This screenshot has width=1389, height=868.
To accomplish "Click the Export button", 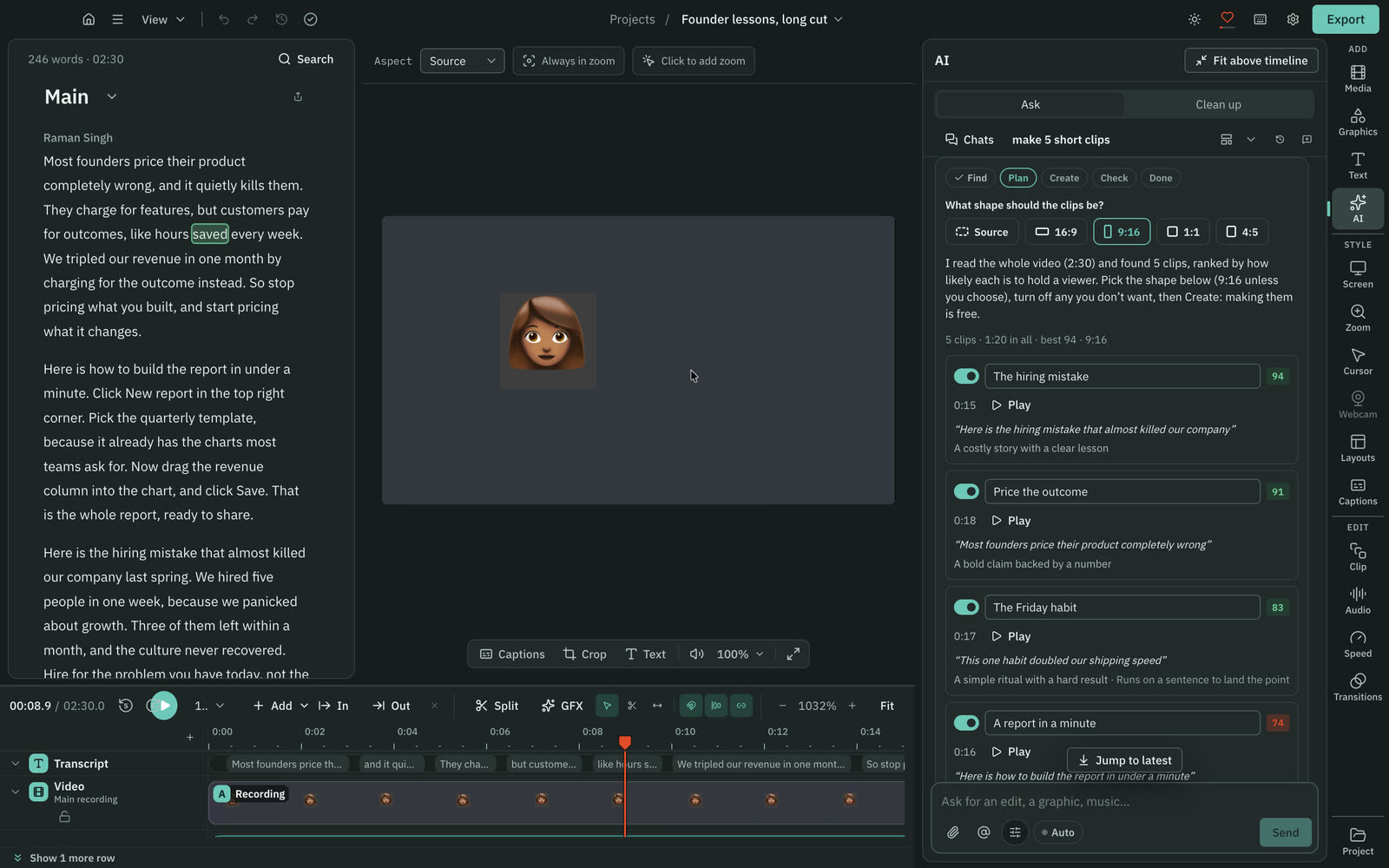I will (1346, 19).
